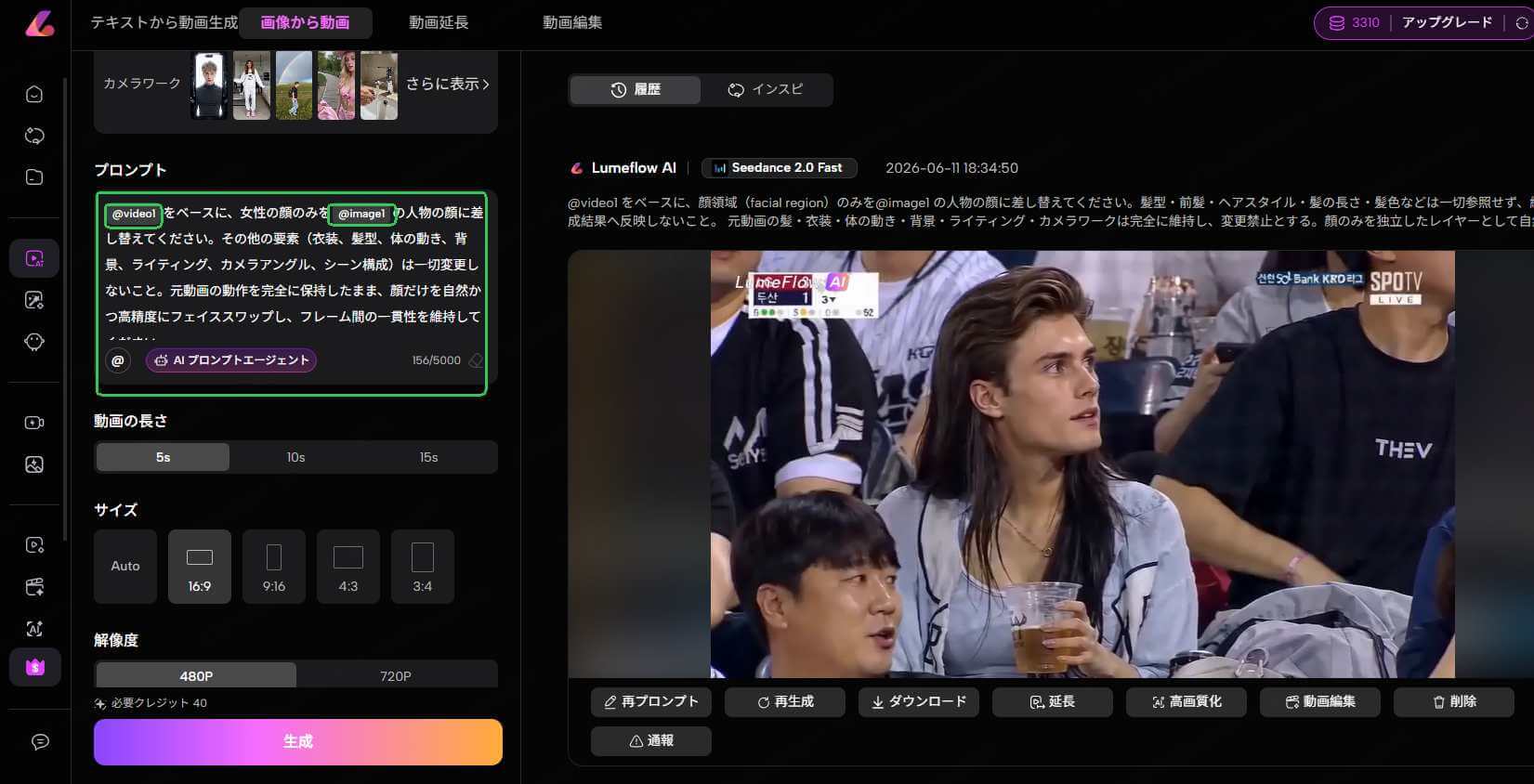
Task: Click the Lumeflow logo at top left
Action: coord(39,22)
